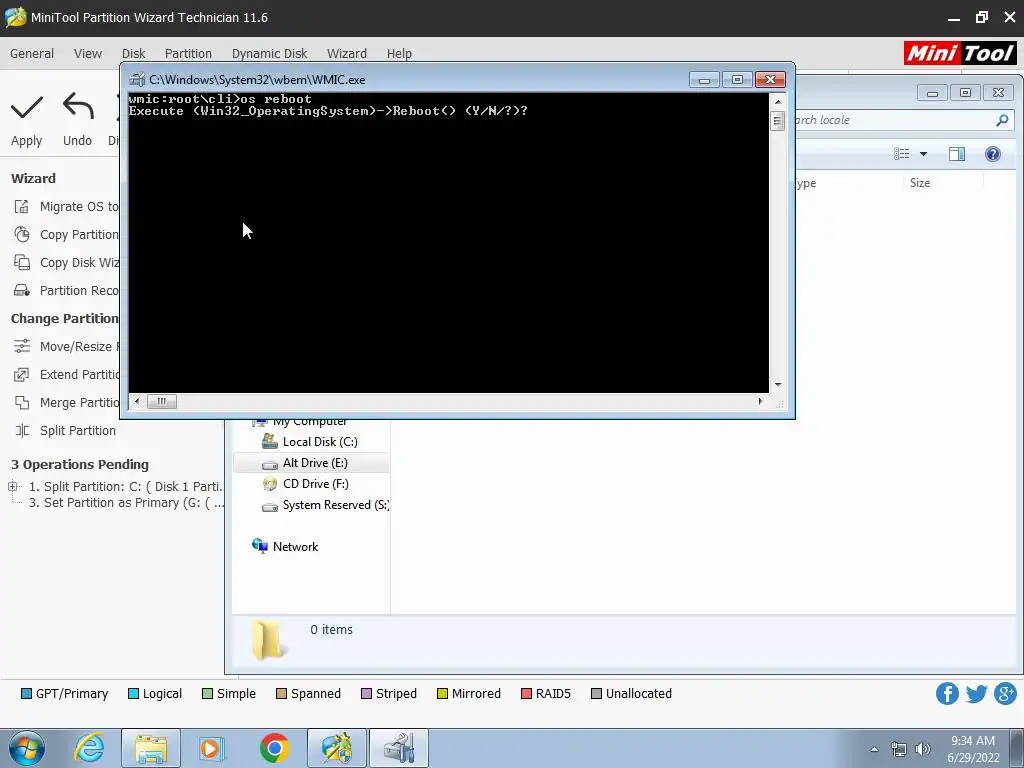The width and height of the screenshot is (1024, 768).
Task: Click the volume speaker tray icon
Action: click(x=923, y=749)
